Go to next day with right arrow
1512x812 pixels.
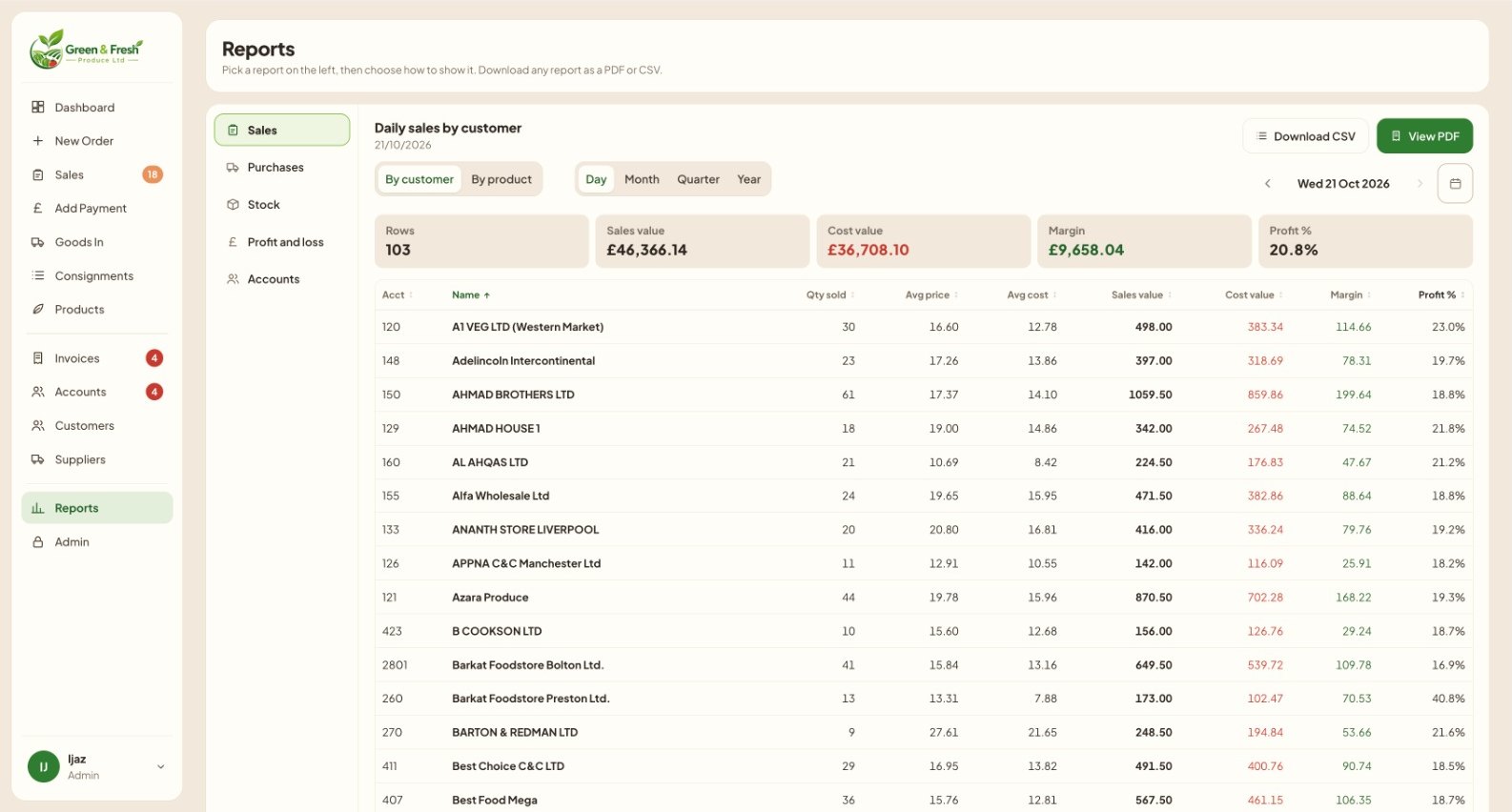click(x=1420, y=183)
